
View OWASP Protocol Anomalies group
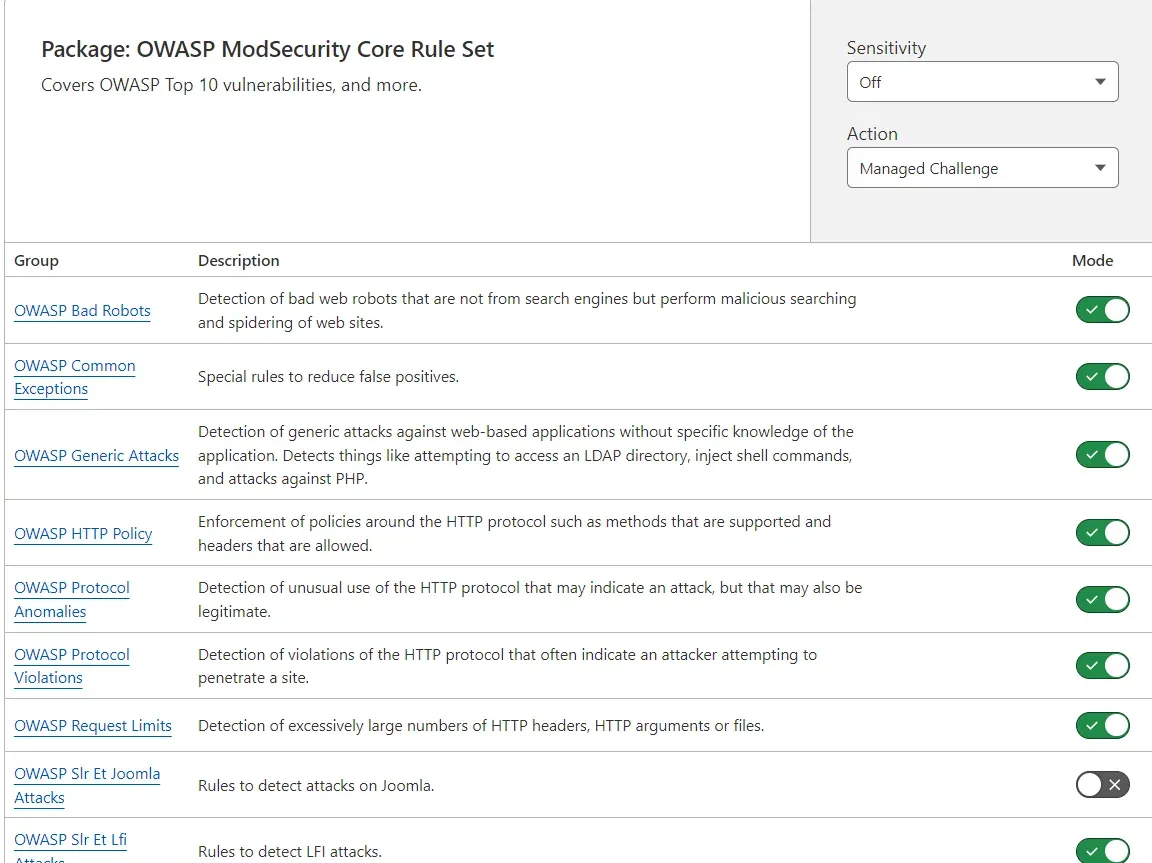(71, 599)
